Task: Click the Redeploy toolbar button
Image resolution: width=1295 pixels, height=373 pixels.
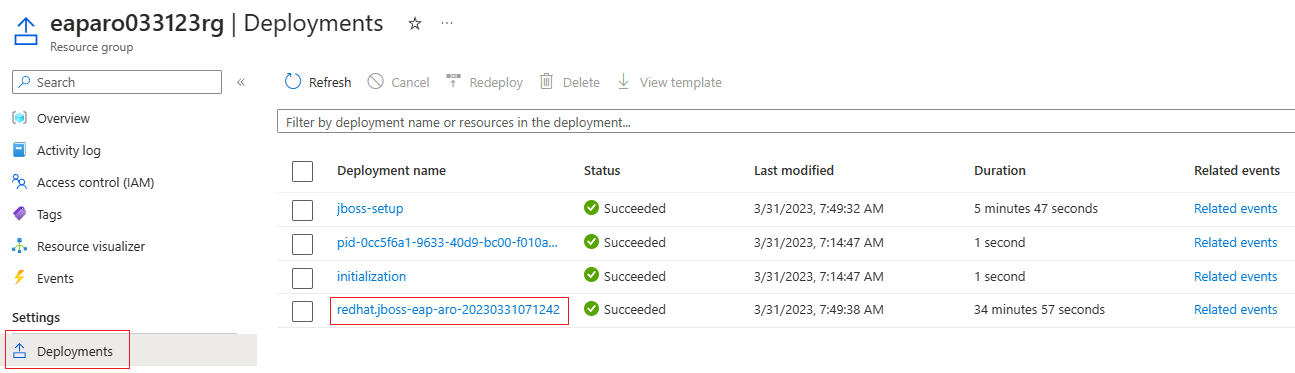Action: pyautogui.click(x=484, y=82)
